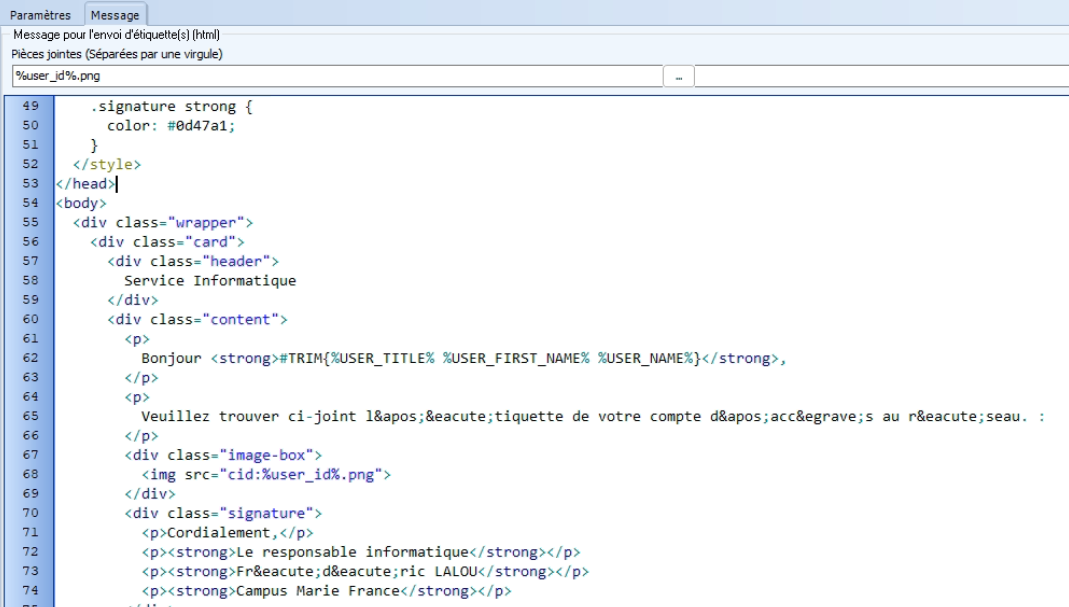Click the div class="image-box" line
This screenshot has height=607, width=1069.
[x=223, y=455]
